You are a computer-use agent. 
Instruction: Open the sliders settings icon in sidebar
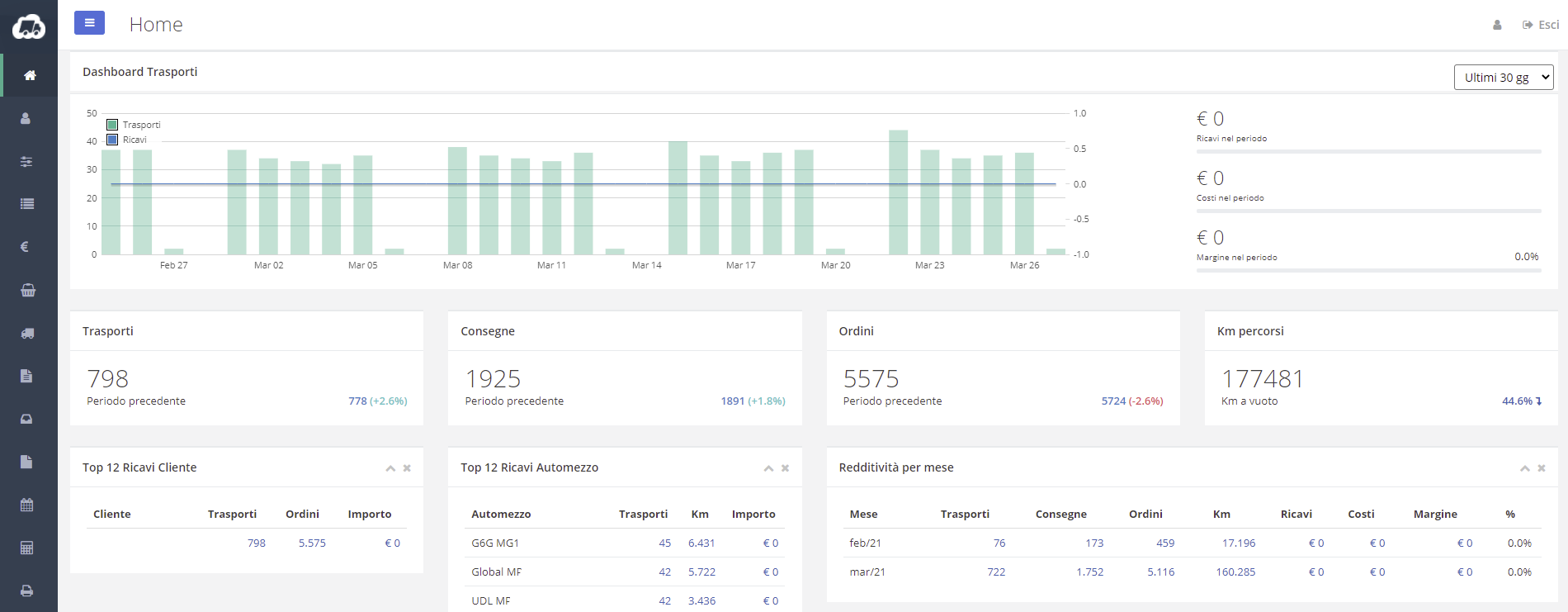coord(26,161)
